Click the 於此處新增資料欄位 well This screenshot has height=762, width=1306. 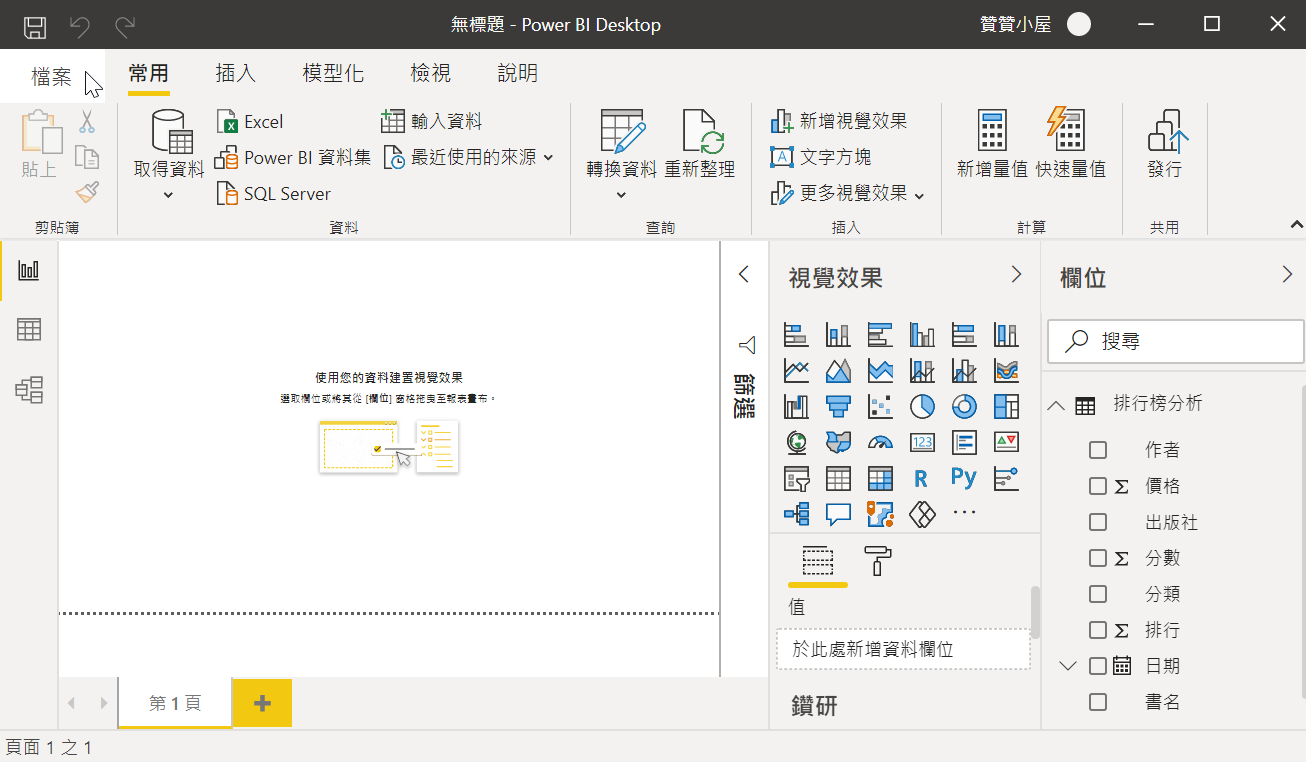pos(904,649)
